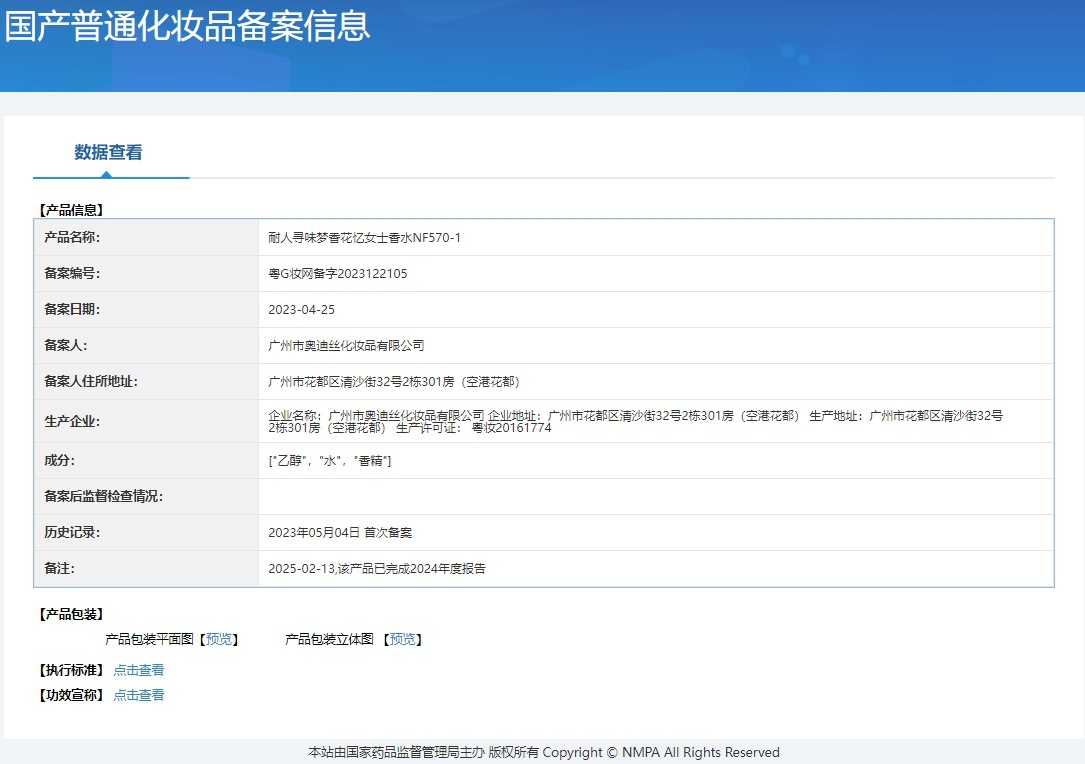
Task: Open 点击查看 link next to 功效宣称
Action: coord(139,695)
